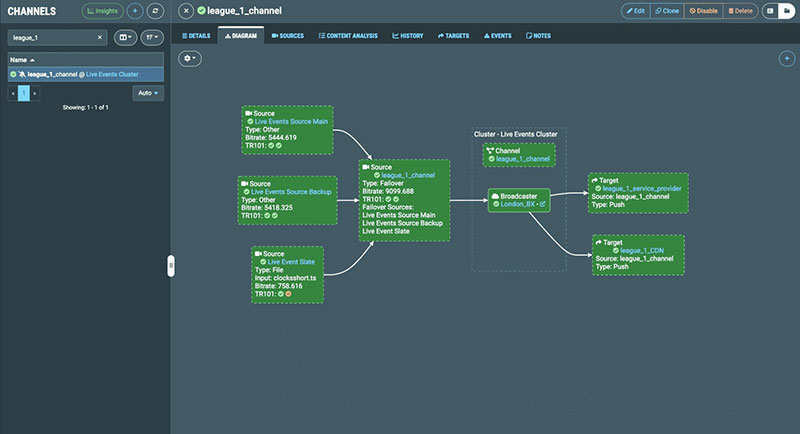Close the league_1_channel detail panel
This screenshot has width=800, height=434.
point(186,11)
